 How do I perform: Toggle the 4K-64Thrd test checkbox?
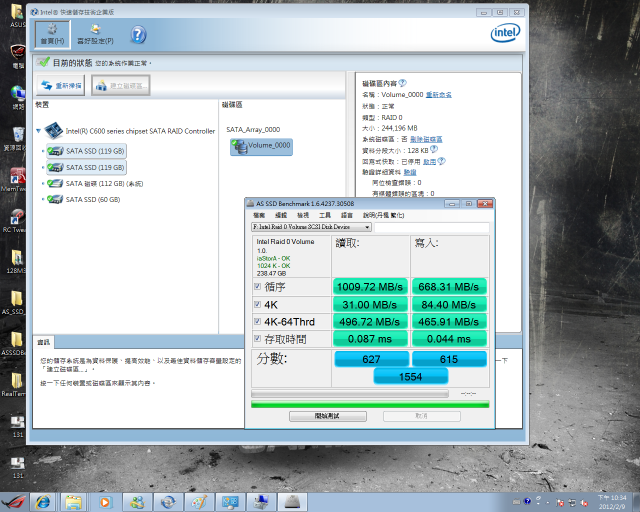click(259, 322)
